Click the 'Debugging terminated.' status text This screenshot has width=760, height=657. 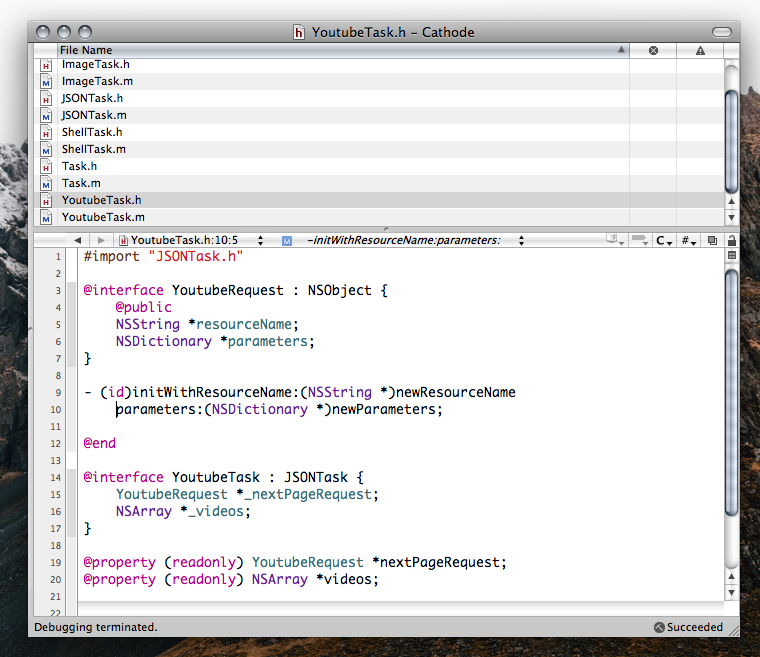pos(95,627)
